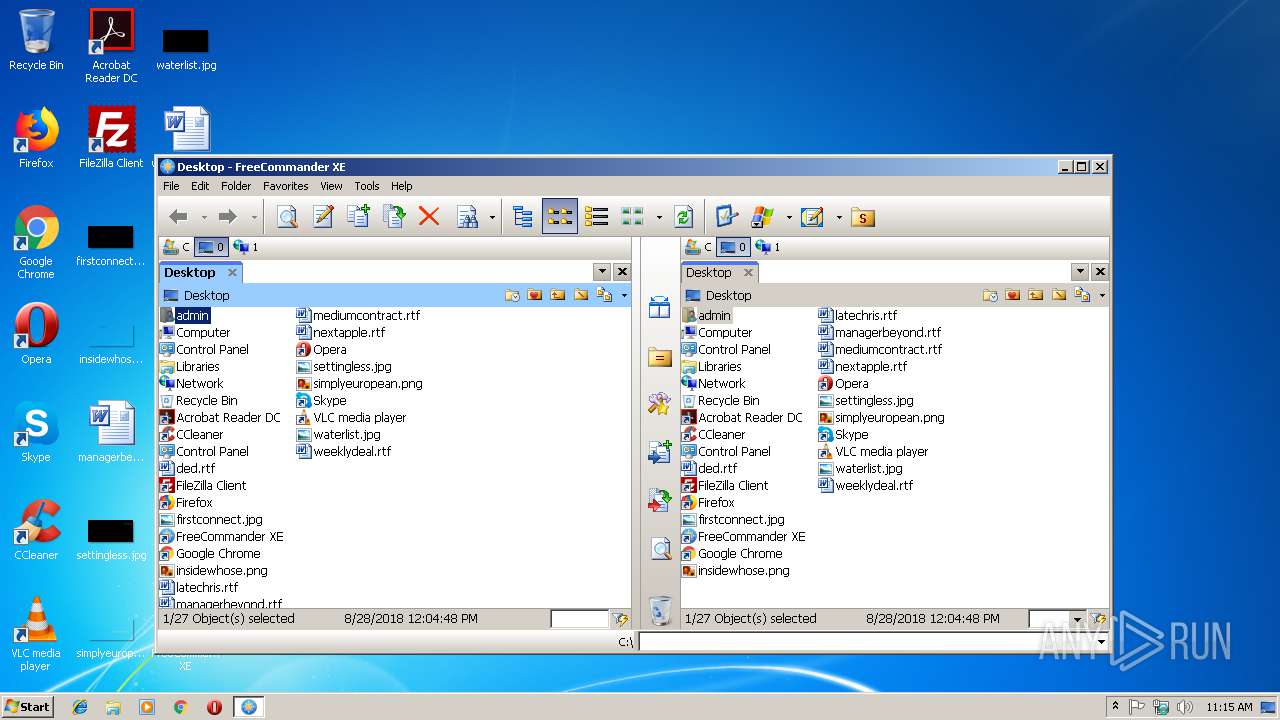This screenshot has width=1280, height=720.
Task: Open right panel tab list dropdown
Action: pos(1079,272)
